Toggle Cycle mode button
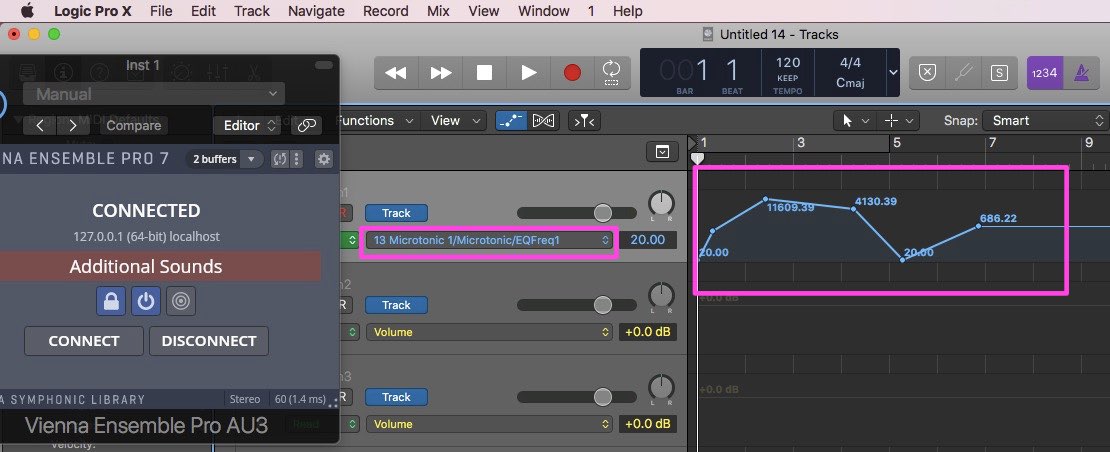Screen dimensions: 1110x452 (611, 72)
